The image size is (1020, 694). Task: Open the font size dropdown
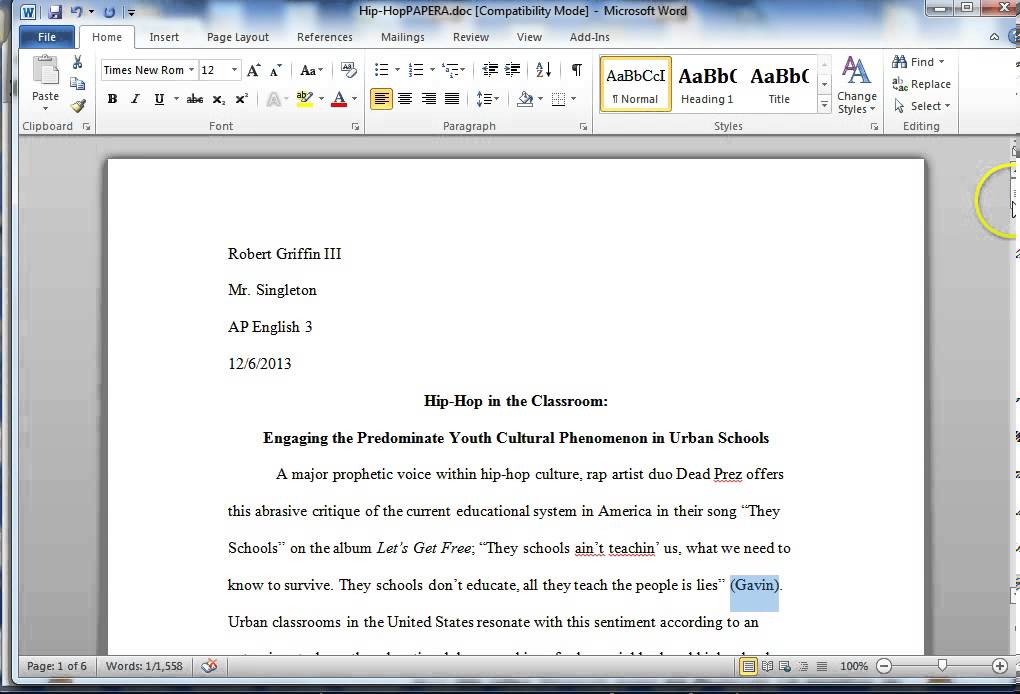tap(234, 70)
